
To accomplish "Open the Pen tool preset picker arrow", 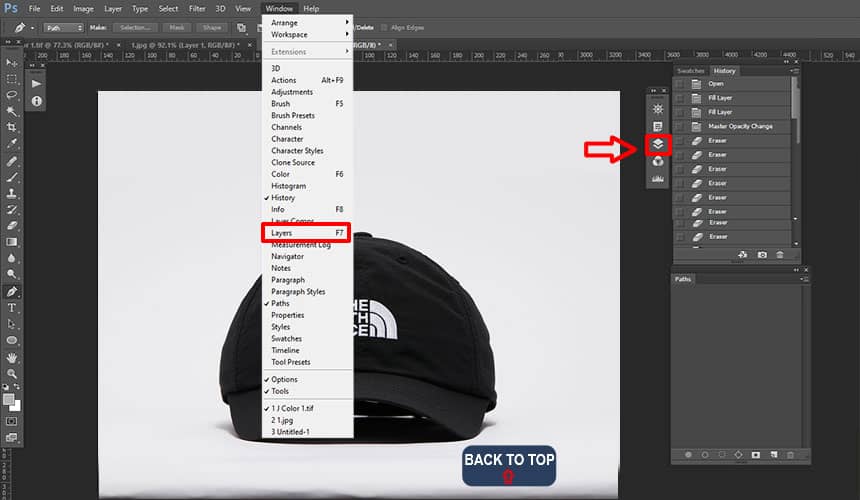I will coord(32,27).
